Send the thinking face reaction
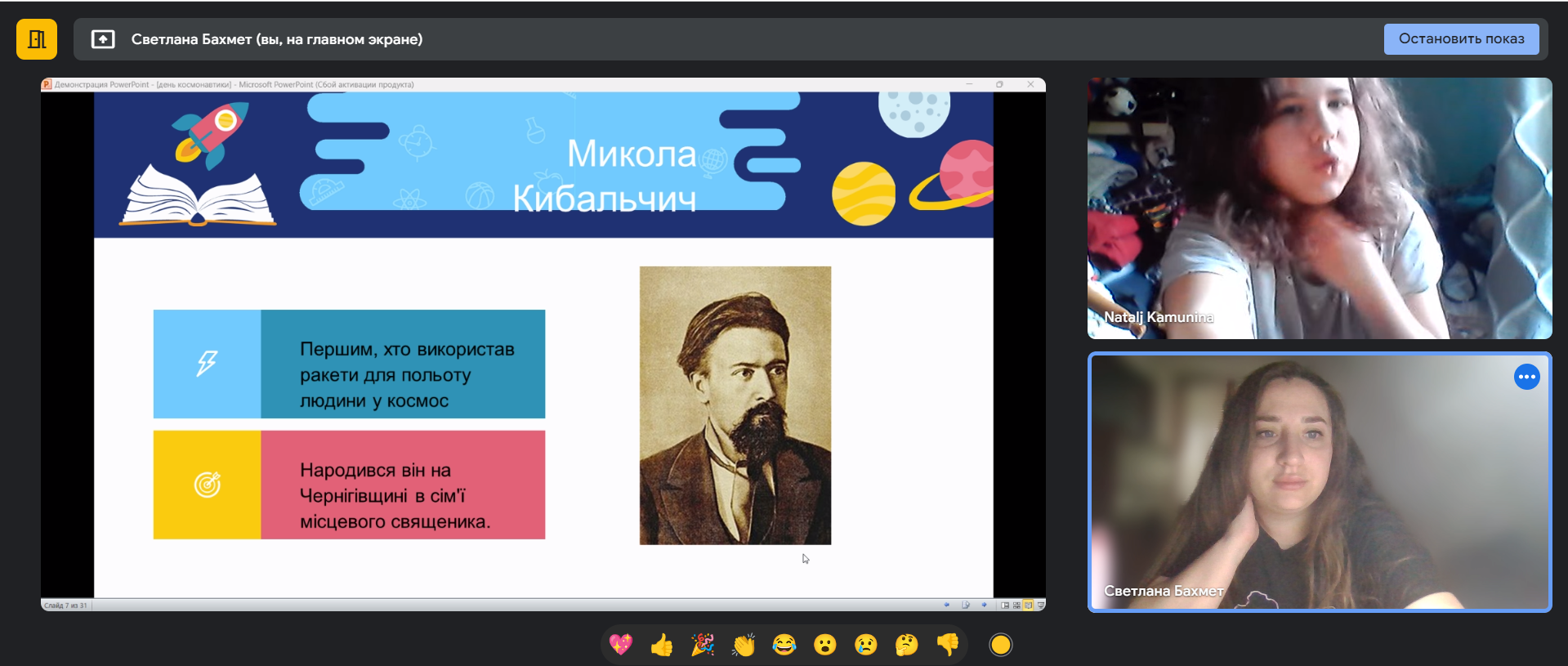The height and width of the screenshot is (666, 1568). [907, 645]
